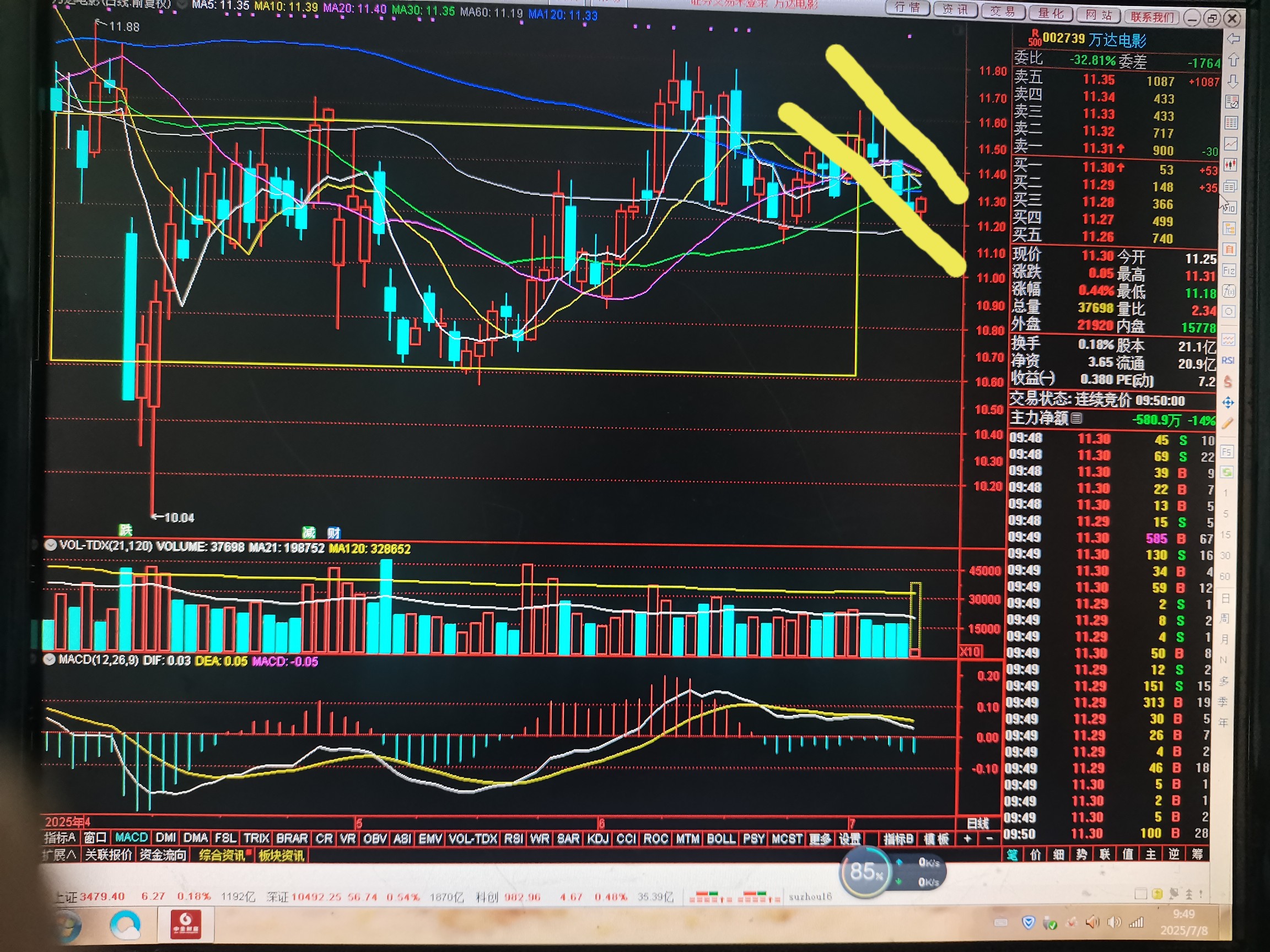Image resolution: width=1270 pixels, height=952 pixels.
Task: Select the 筹 chip distribution tab
Action: click(1198, 854)
